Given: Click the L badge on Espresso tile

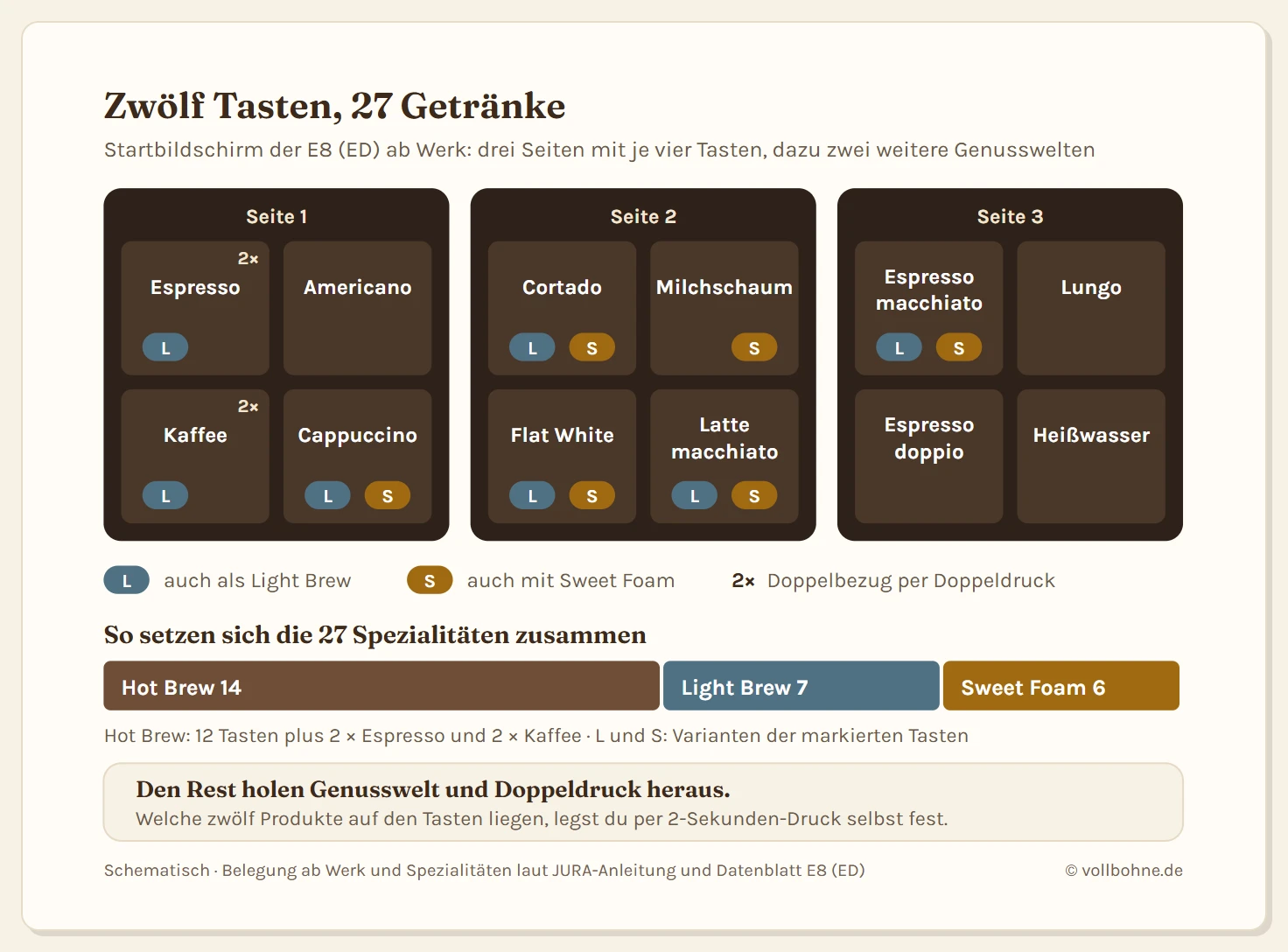Looking at the screenshot, I should pos(165,347).
